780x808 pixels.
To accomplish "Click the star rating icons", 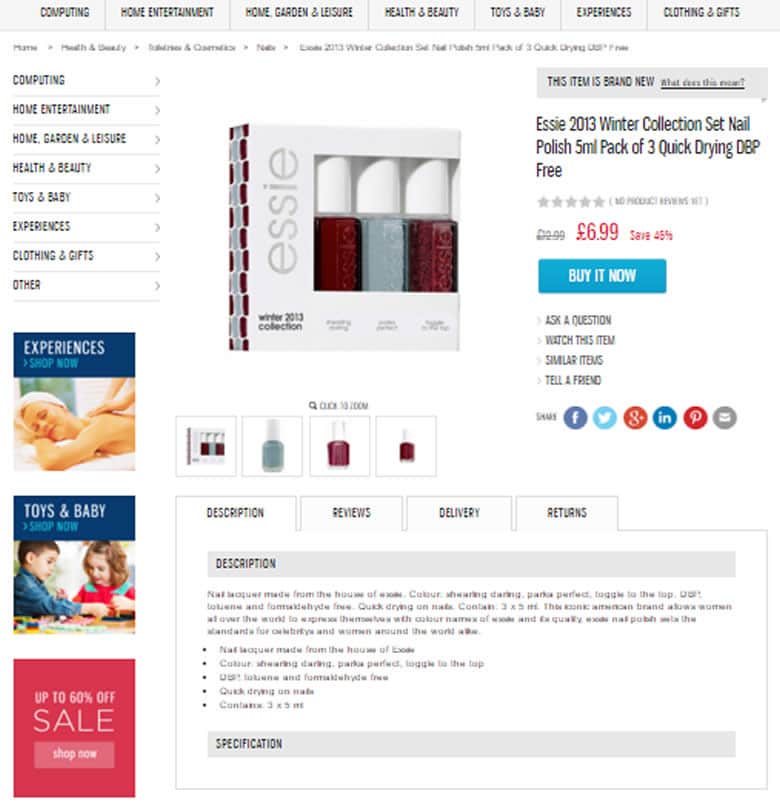I will pos(571,201).
